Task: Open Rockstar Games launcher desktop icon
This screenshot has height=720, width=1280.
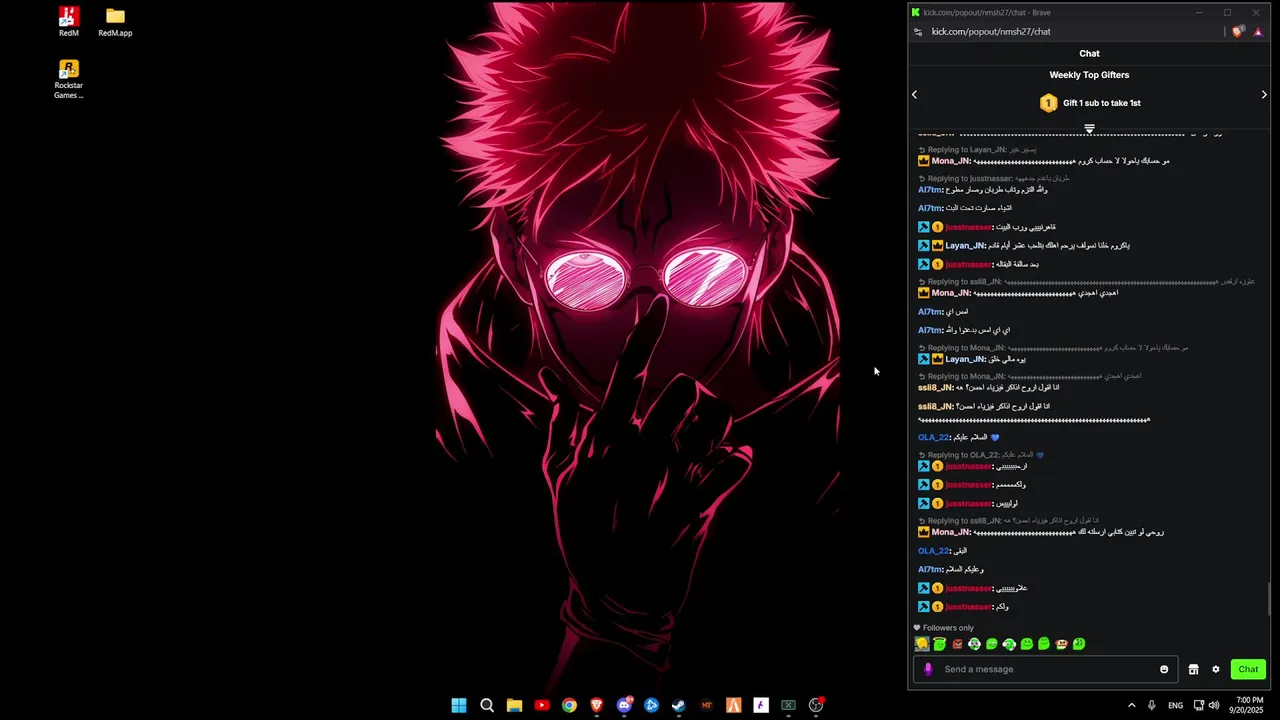Action: click(x=68, y=79)
